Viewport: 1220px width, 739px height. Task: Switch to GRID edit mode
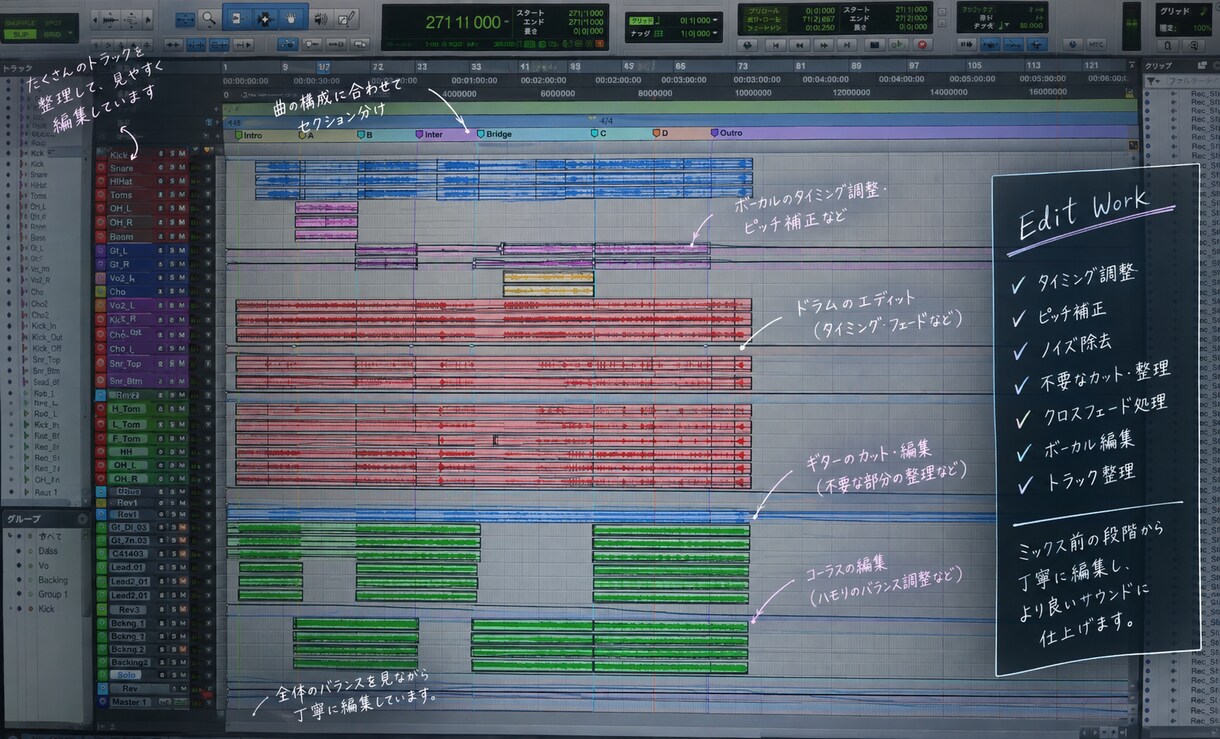tap(52, 33)
